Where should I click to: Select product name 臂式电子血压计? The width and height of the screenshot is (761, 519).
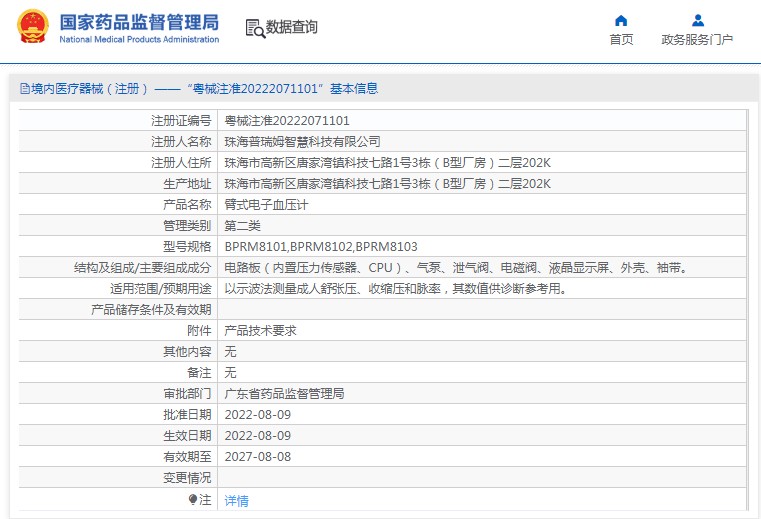[266, 204]
